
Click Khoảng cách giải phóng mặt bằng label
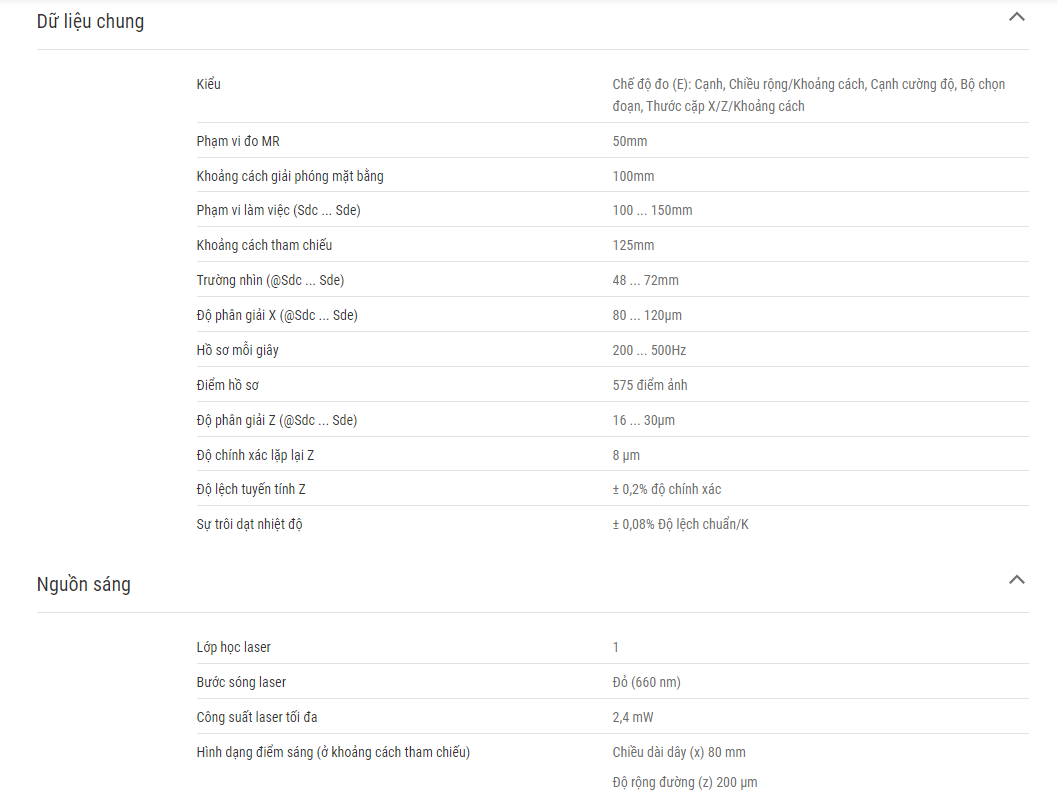pos(290,176)
